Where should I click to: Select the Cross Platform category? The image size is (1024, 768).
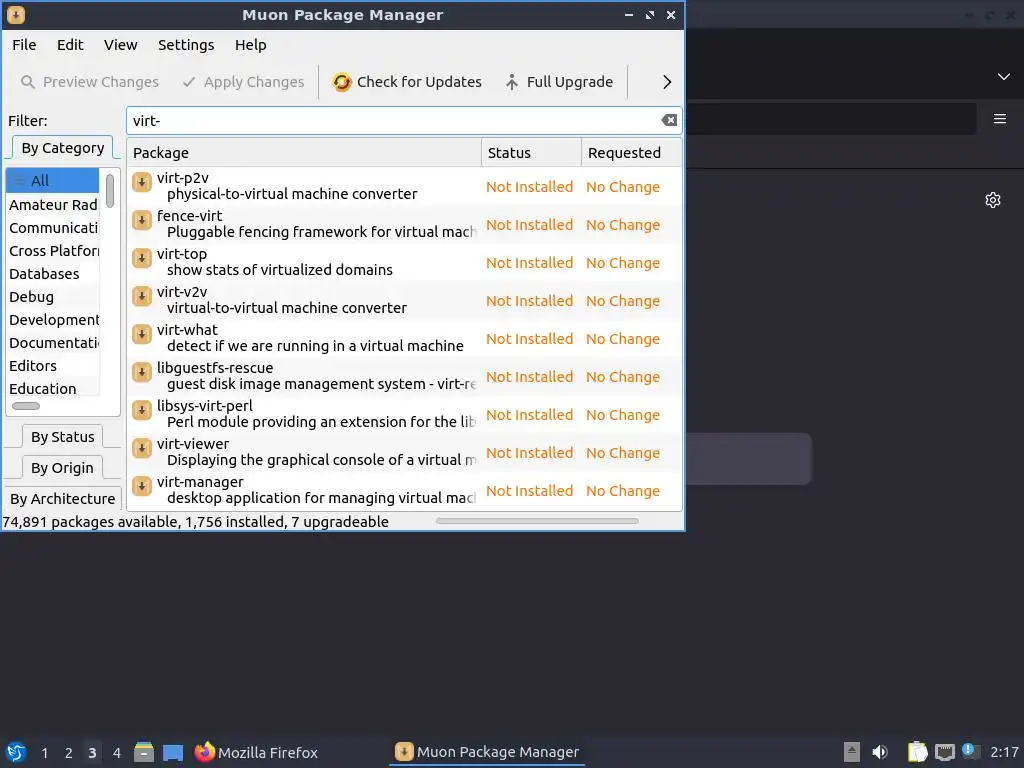52,251
